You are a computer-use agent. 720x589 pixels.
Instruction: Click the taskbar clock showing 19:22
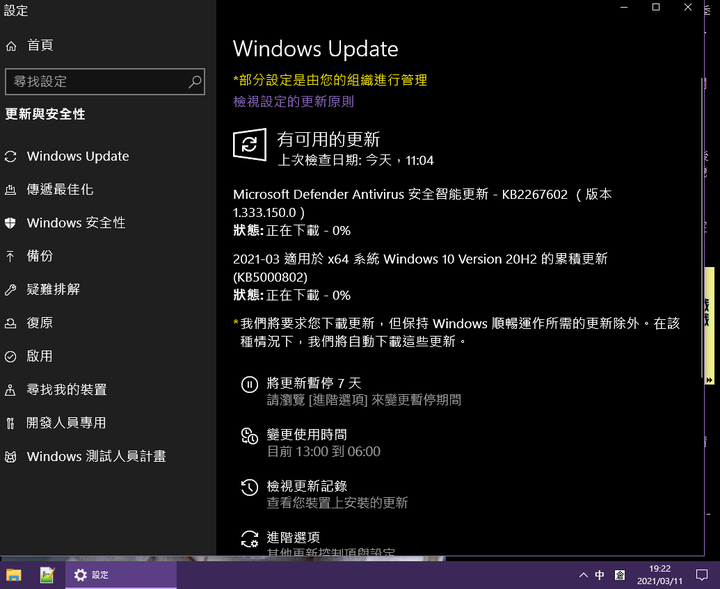[659, 575]
